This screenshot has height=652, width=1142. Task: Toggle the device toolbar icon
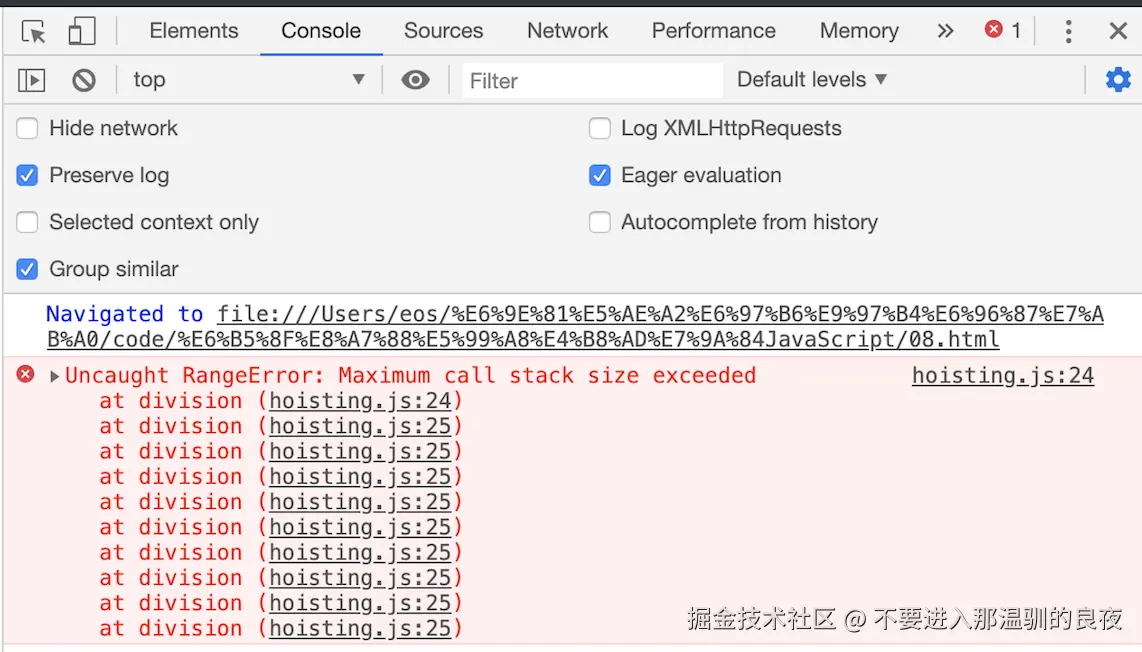[81, 31]
